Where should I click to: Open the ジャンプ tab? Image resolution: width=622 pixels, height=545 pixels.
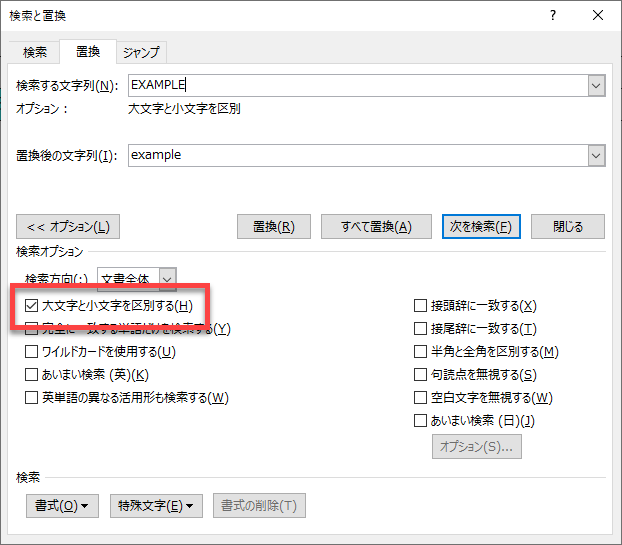tap(141, 52)
